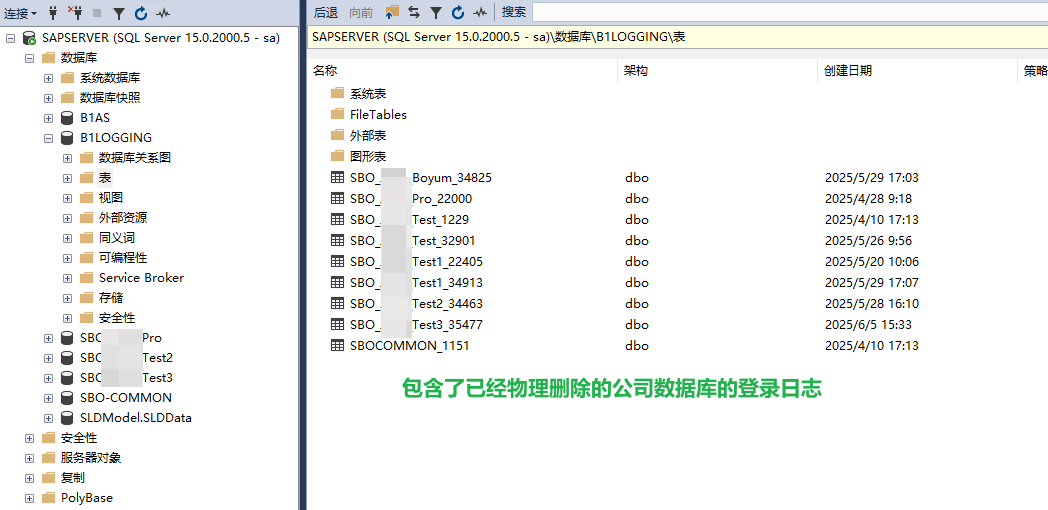Select the table row ending Test1_22405
Image resolution: width=1048 pixels, height=510 pixels.
[x=416, y=261]
